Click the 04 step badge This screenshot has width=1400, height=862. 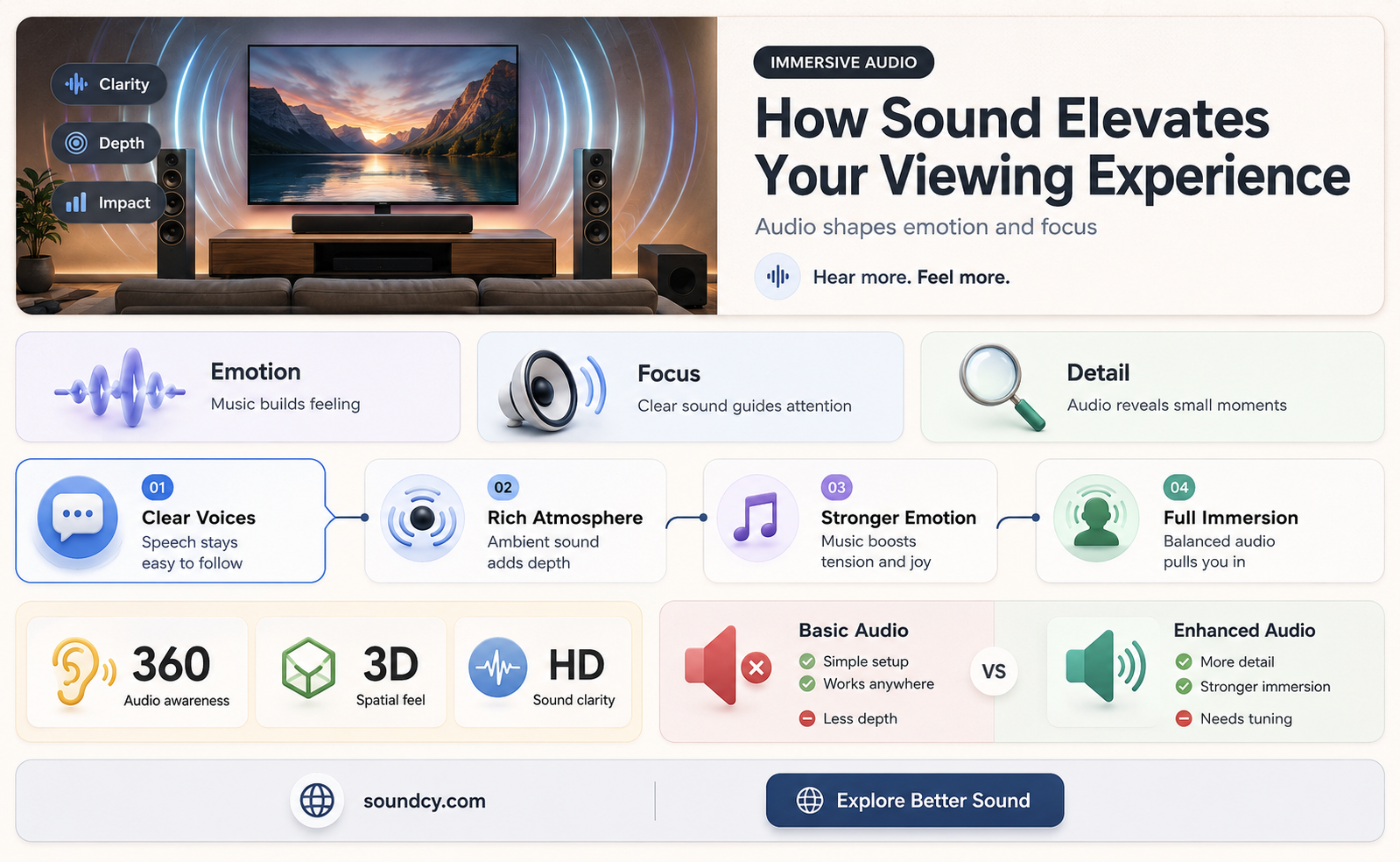tap(1179, 487)
